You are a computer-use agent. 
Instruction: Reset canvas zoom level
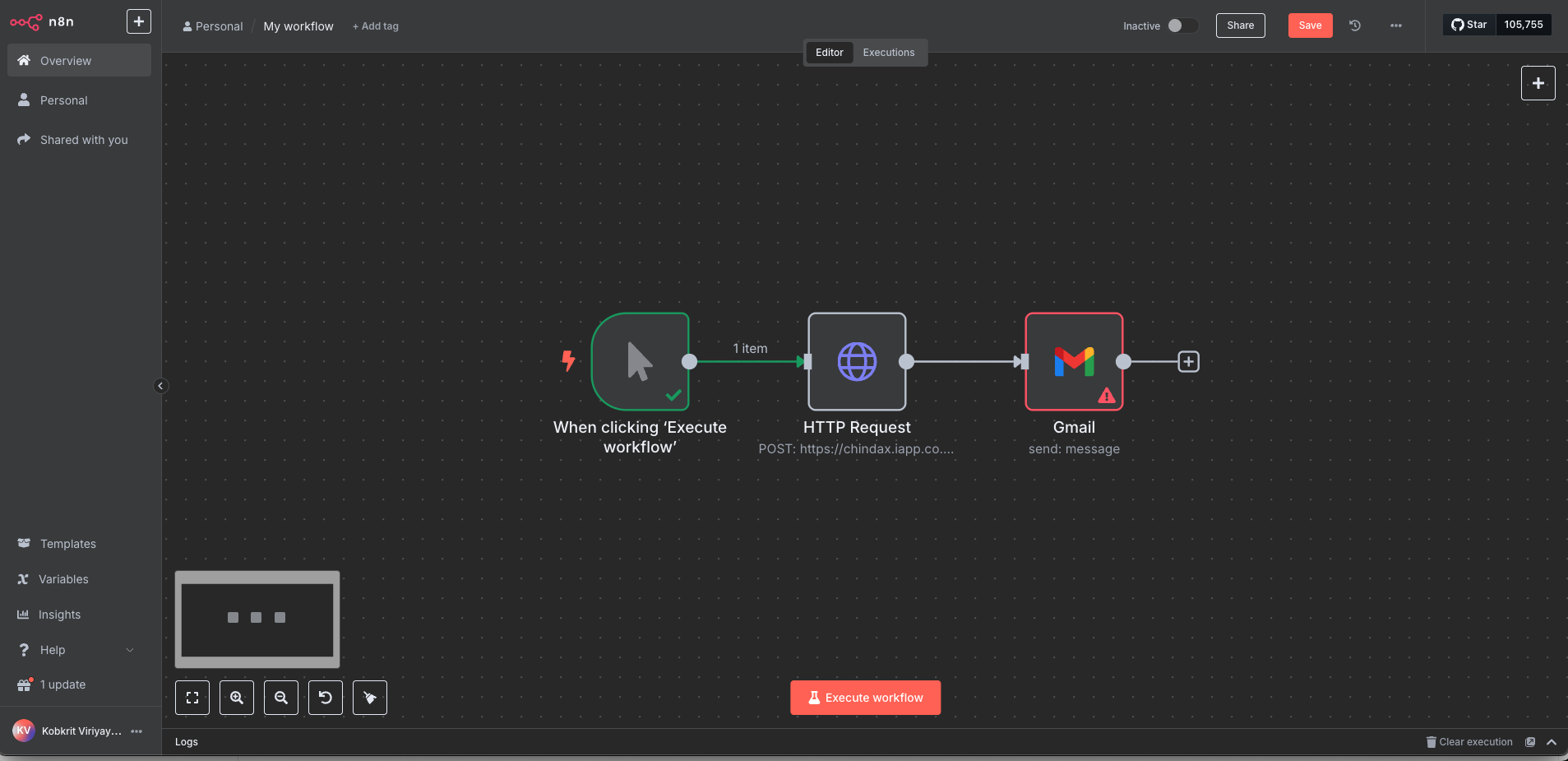point(326,698)
